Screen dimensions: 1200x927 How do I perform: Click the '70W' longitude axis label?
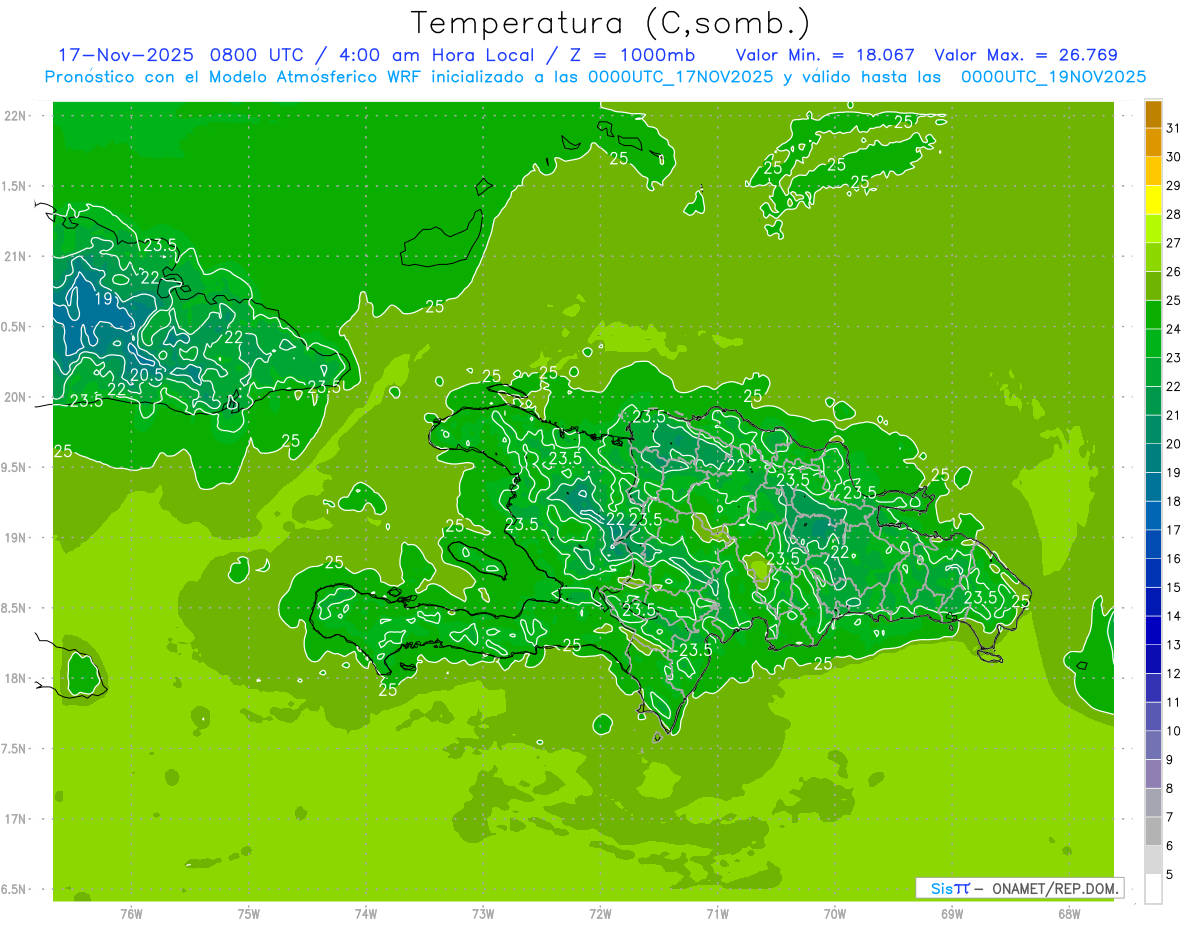click(835, 913)
